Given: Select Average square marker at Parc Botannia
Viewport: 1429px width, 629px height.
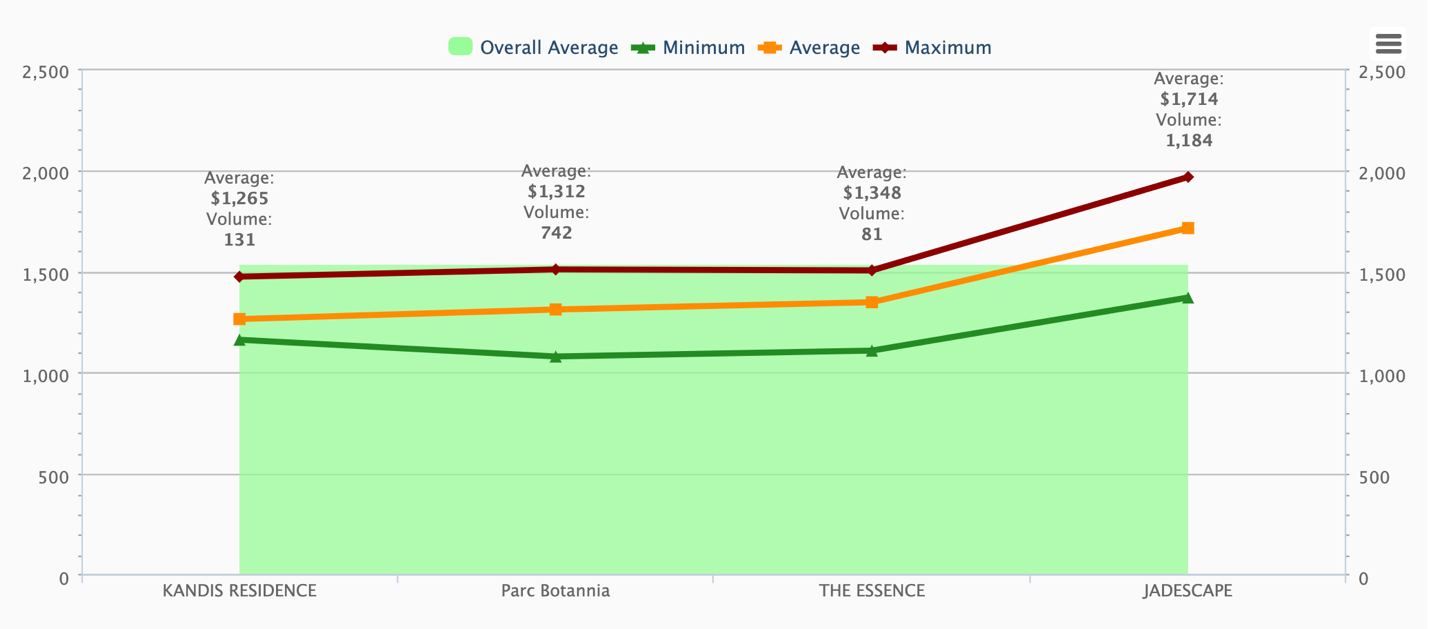Looking at the screenshot, I should [556, 309].
